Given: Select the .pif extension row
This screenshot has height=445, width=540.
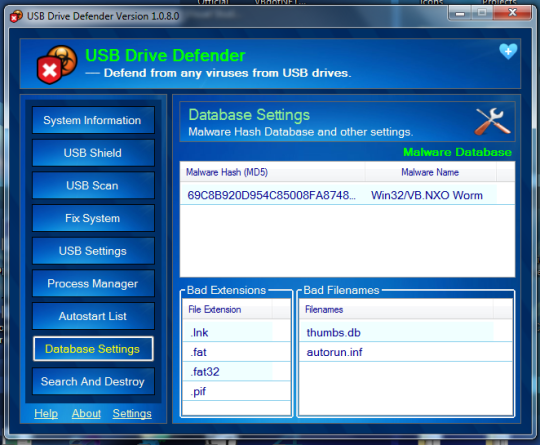Looking at the screenshot, I should click(x=237, y=391).
